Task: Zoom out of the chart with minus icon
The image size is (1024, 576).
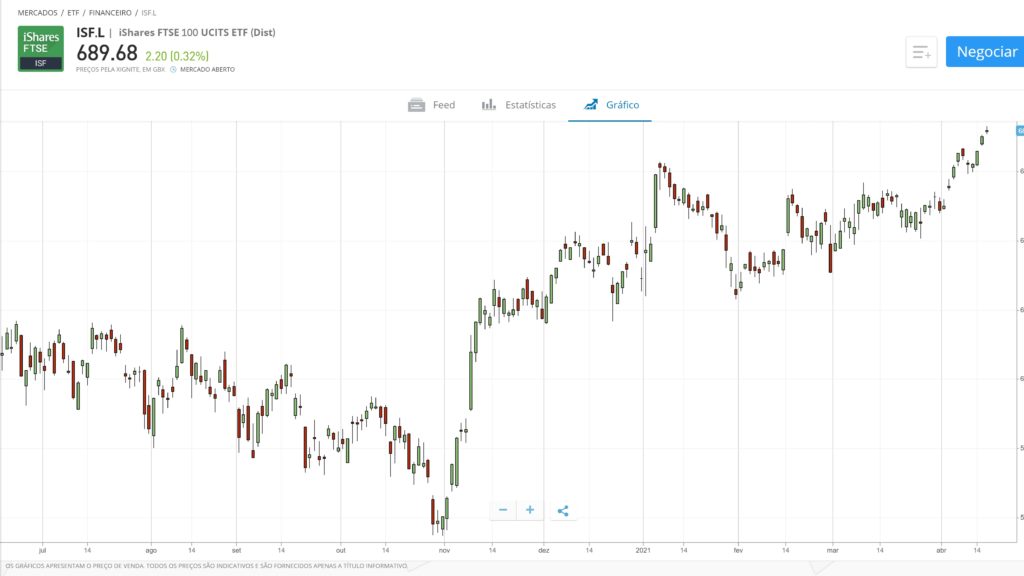Action: (503, 510)
